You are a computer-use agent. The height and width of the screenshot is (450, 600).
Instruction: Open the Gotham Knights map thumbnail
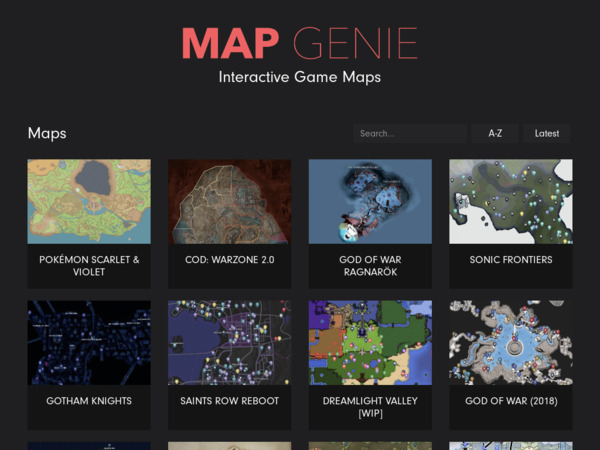coord(89,343)
